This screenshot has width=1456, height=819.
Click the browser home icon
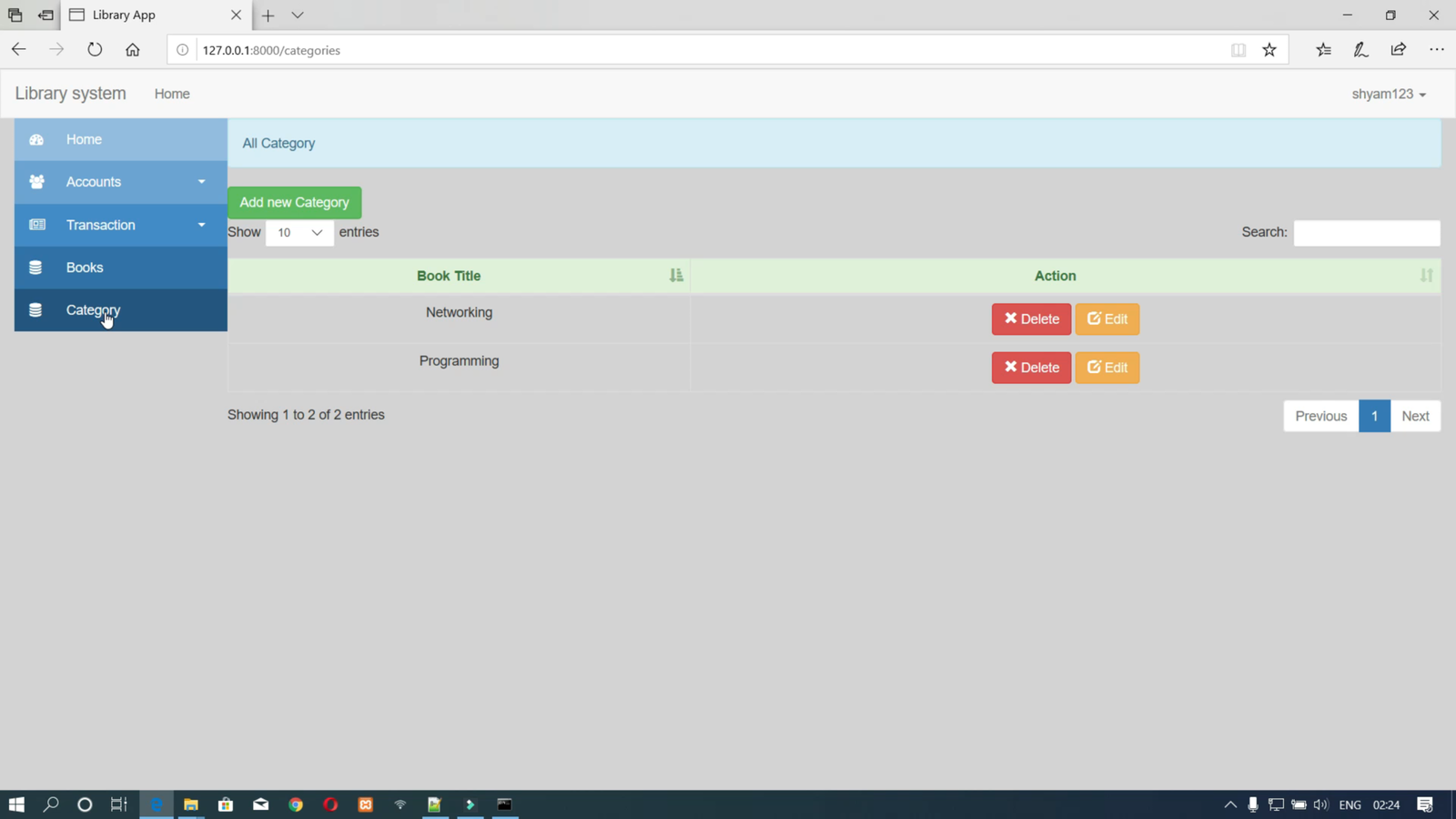point(133,50)
